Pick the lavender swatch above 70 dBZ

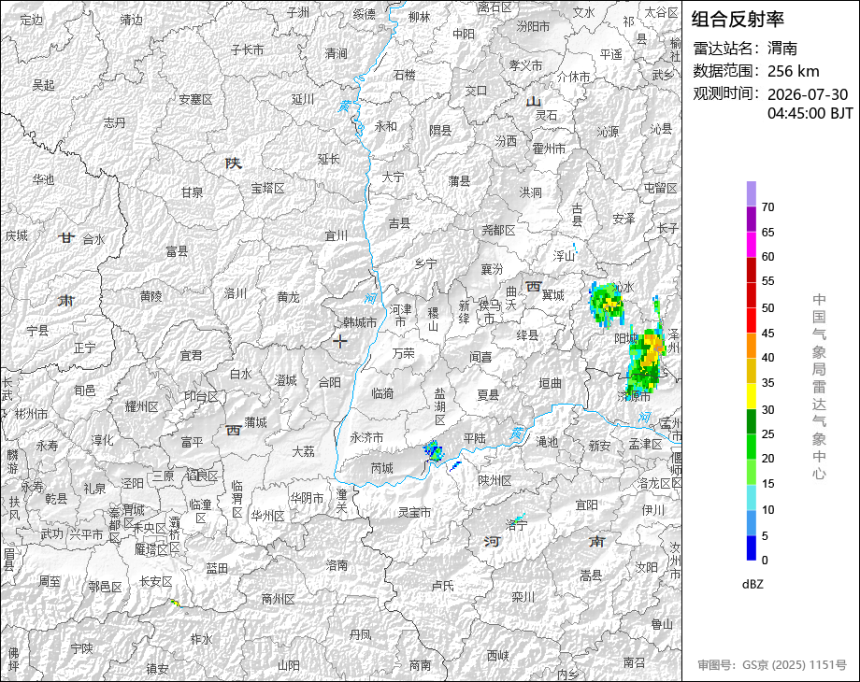coord(751,194)
